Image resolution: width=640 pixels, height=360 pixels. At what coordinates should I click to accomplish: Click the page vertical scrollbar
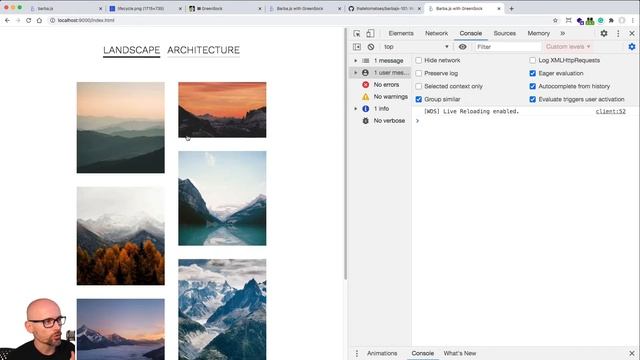click(x=346, y=154)
